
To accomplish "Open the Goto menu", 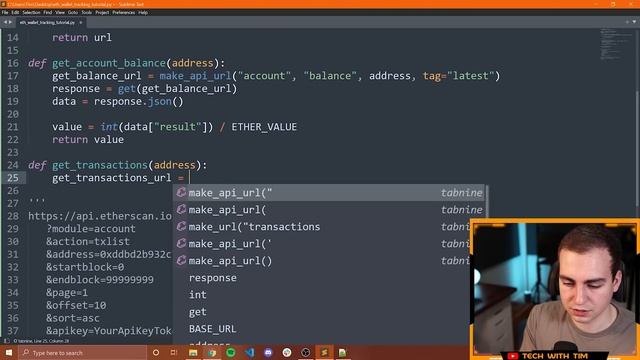I will pyautogui.click(x=73, y=13).
